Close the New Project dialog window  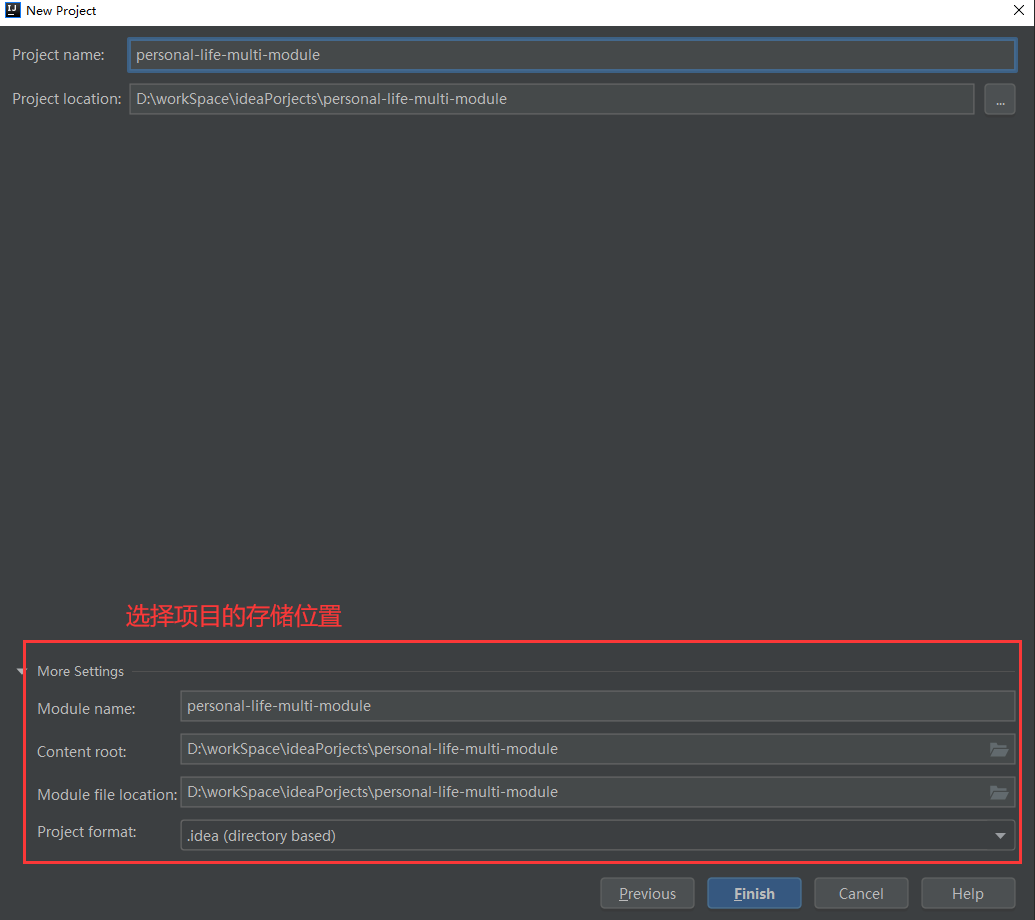click(x=1018, y=11)
